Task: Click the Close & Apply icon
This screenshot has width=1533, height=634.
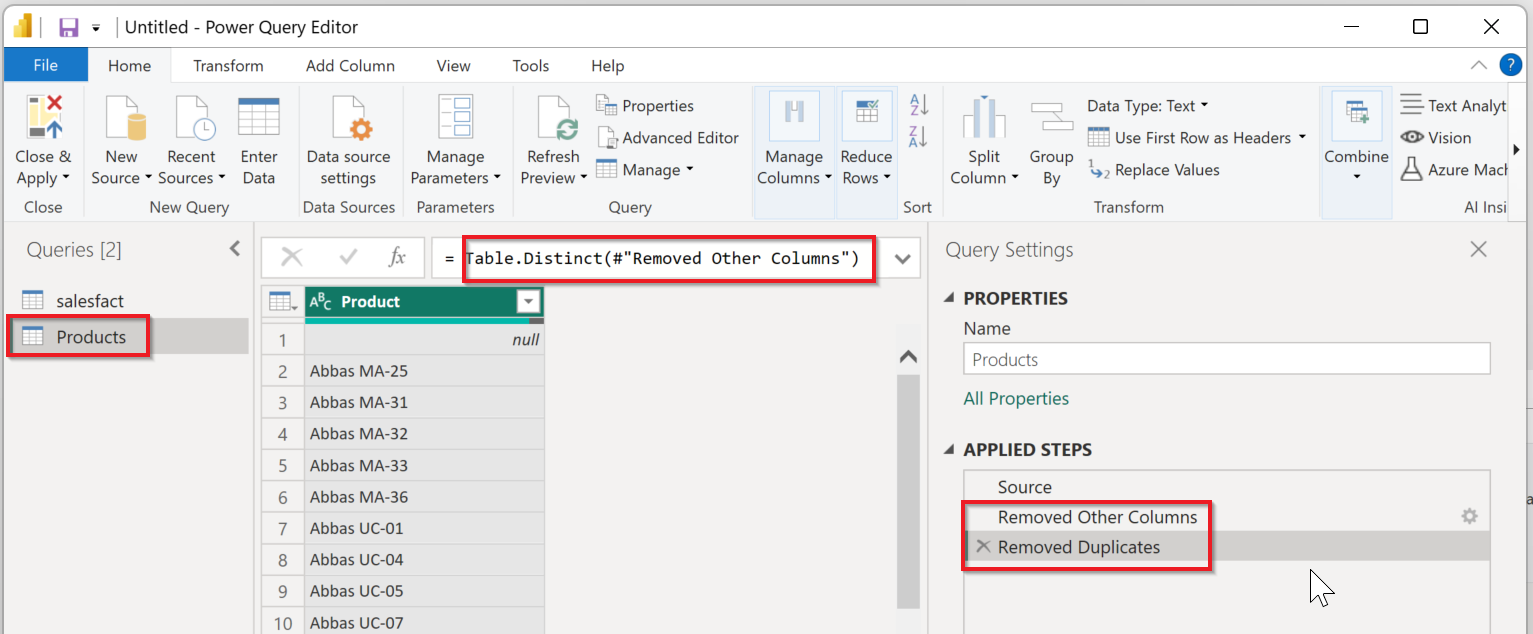Action: [44, 118]
